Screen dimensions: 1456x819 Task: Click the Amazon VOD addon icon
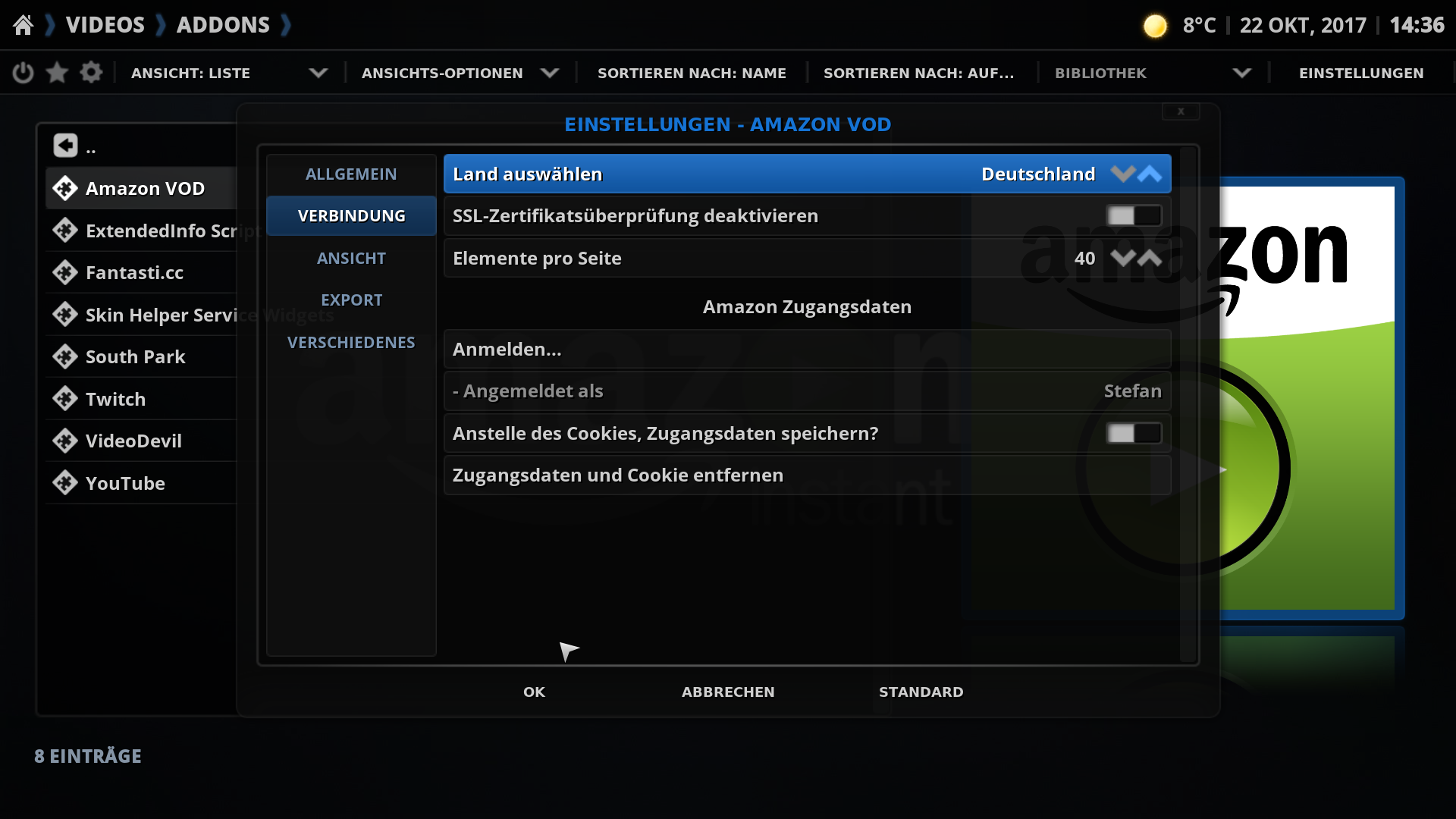65,188
